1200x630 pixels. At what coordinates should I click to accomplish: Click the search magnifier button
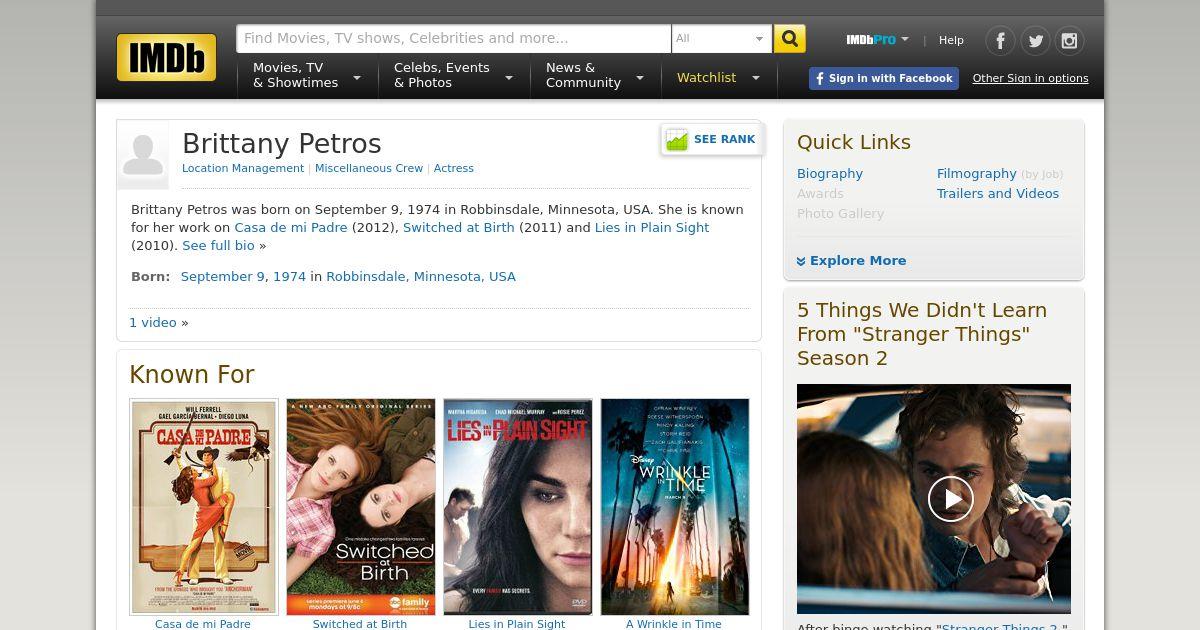click(x=790, y=39)
